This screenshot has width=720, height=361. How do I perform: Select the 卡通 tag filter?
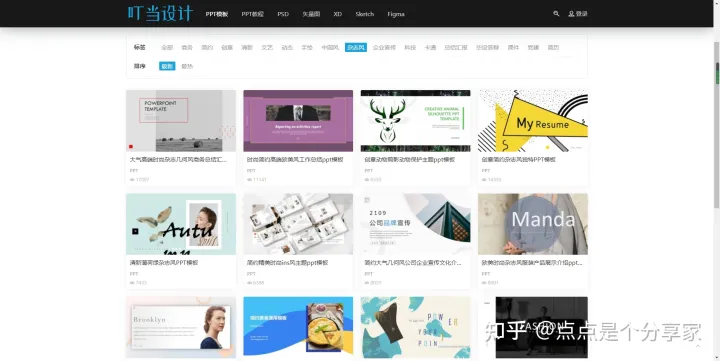point(430,47)
